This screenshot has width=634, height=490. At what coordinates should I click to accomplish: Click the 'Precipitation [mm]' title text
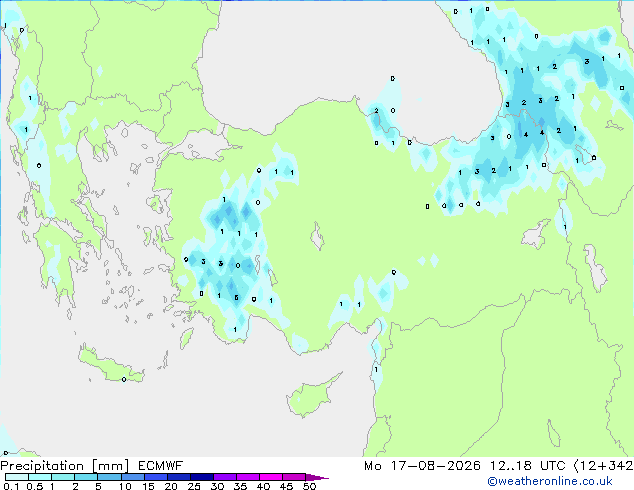65,466
